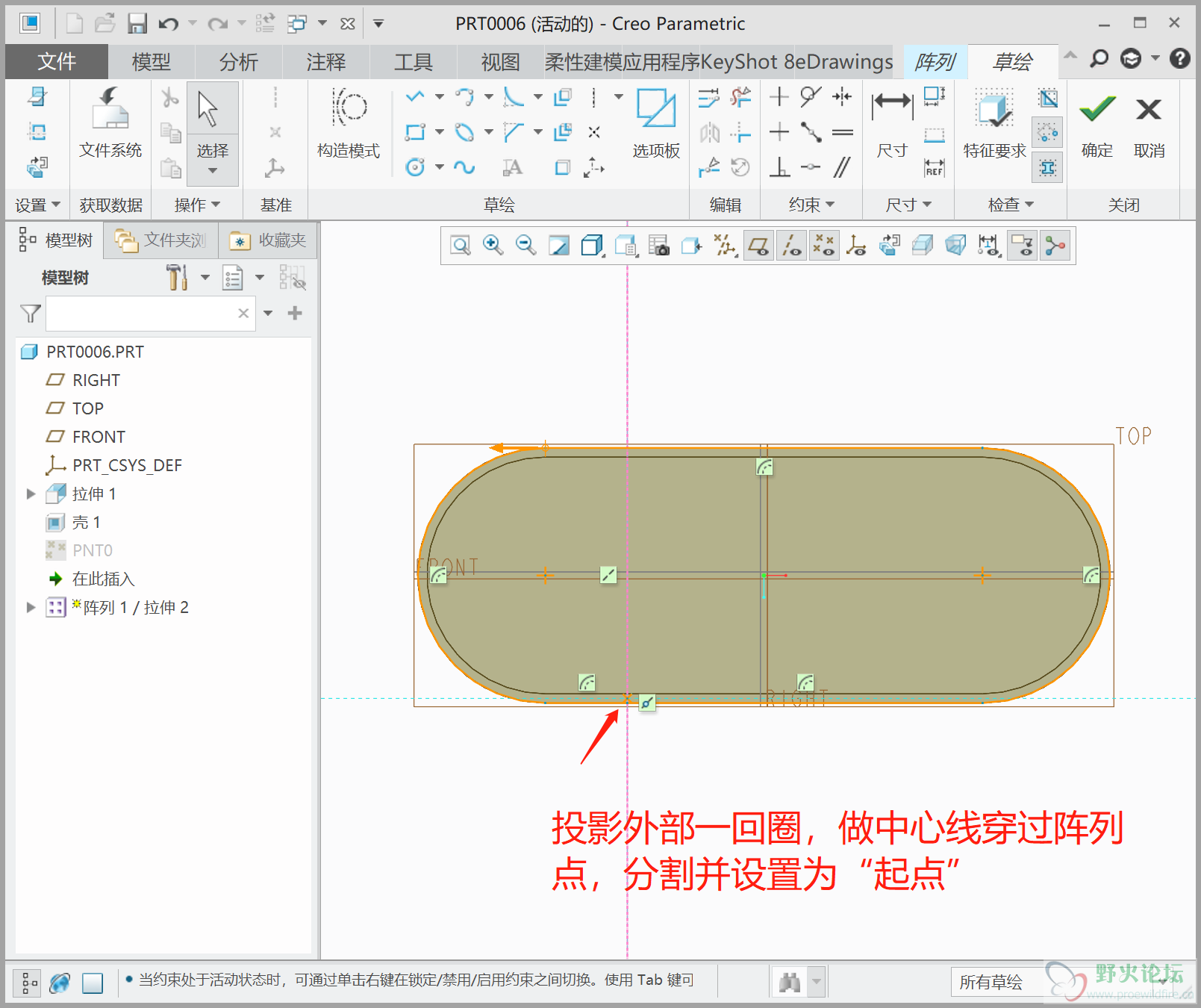Toggle Shade Closed Loops inspection
1201x1008 pixels.
pyautogui.click(x=1048, y=167)
